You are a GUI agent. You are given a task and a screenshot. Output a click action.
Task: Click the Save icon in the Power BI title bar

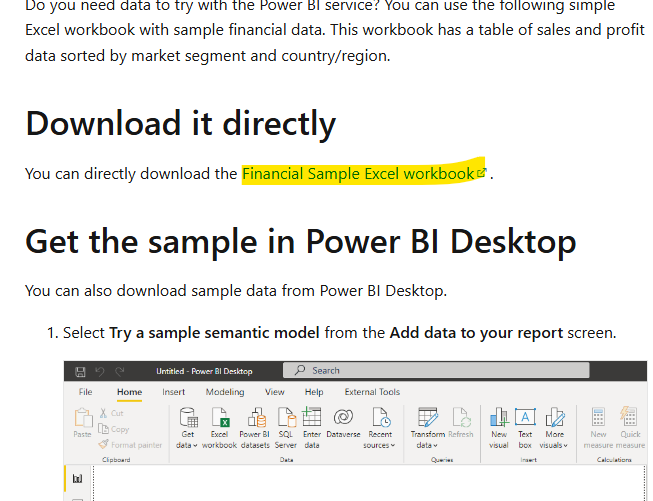pyautogui.click(x=80, y=371)
